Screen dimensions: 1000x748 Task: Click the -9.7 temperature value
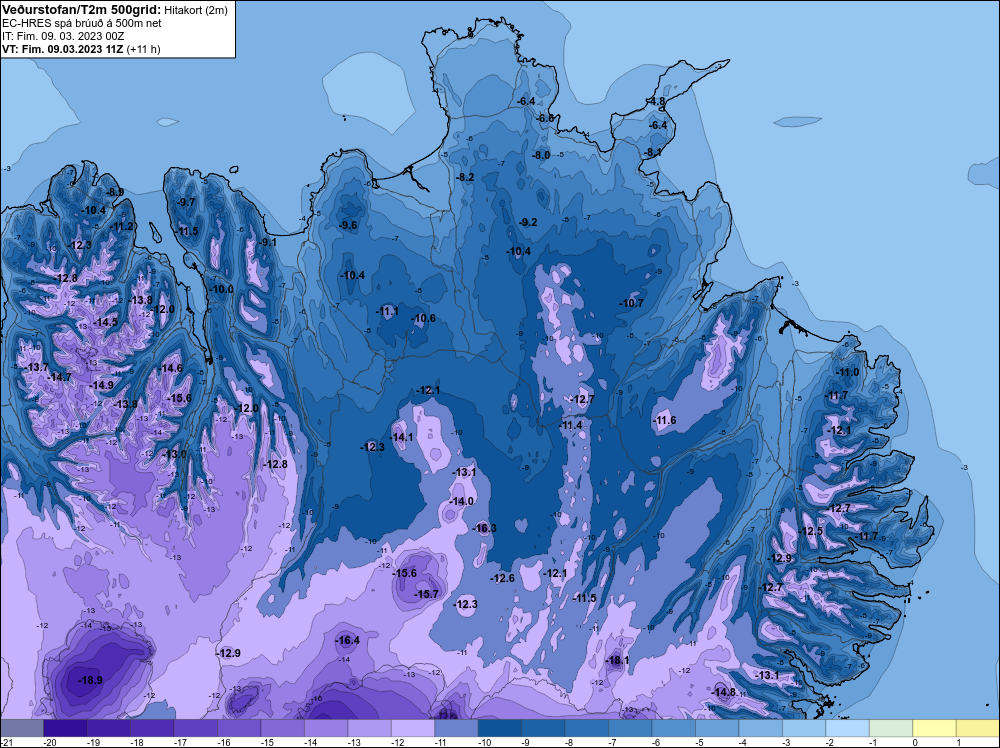click(x=186, y=202)
